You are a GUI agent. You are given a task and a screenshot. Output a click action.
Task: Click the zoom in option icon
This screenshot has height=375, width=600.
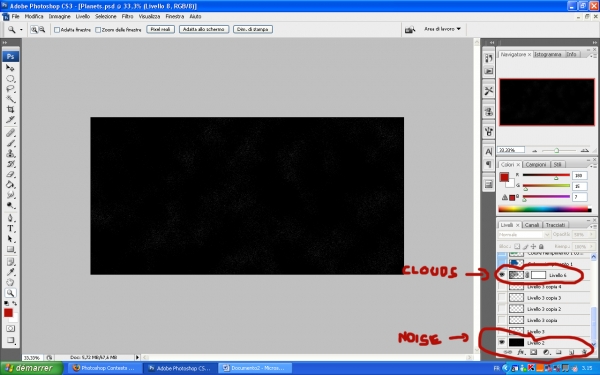[34, 29]
